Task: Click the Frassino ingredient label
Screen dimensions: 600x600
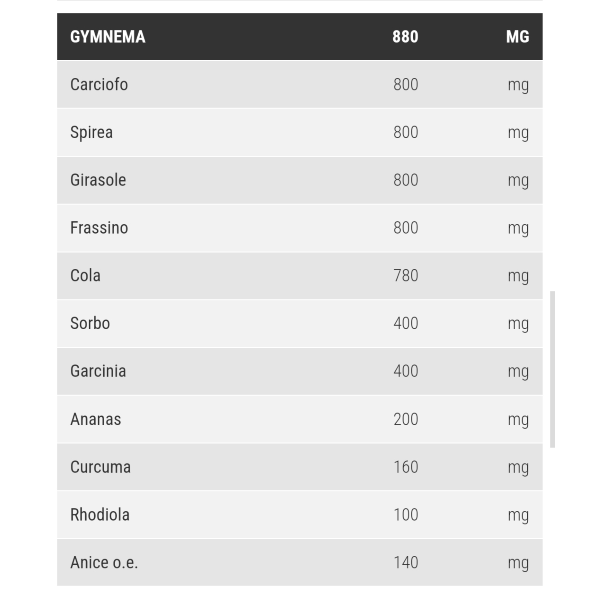Action: click(x=99, y=228)
